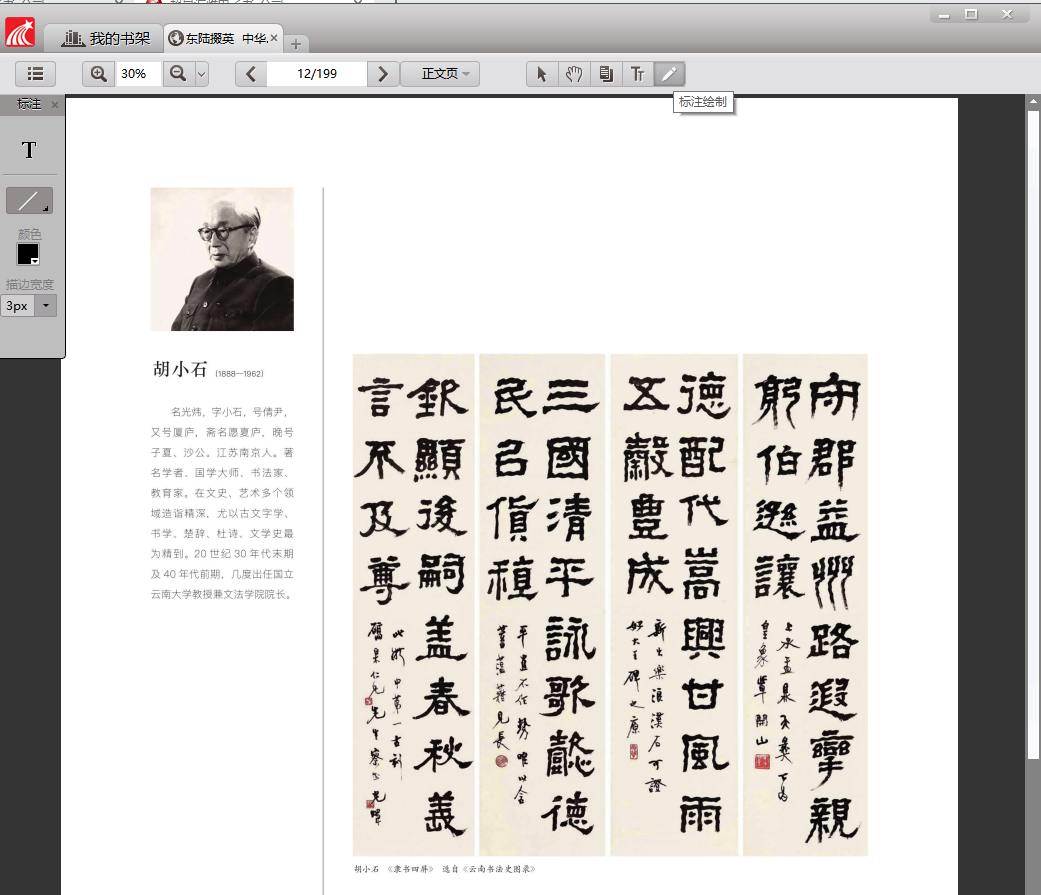Click the scrollbar up arrow
The height and width of the screenshot is (895, 1041).
point(1033,102)
